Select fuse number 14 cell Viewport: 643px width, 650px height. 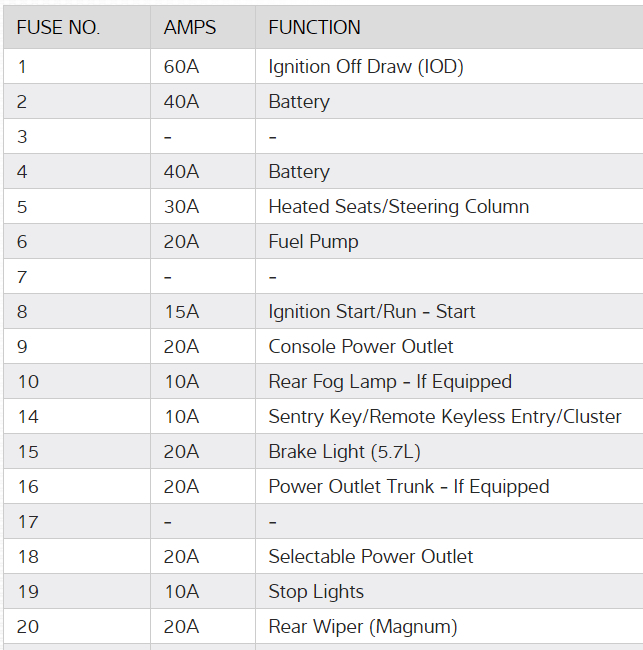click(27, 417)
